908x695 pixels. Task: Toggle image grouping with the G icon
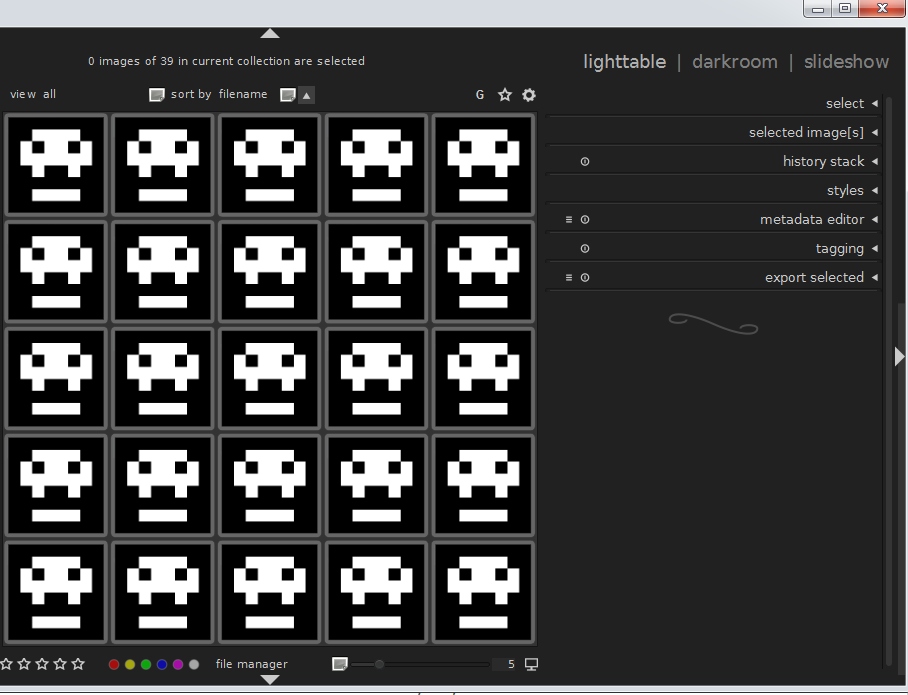479,95
